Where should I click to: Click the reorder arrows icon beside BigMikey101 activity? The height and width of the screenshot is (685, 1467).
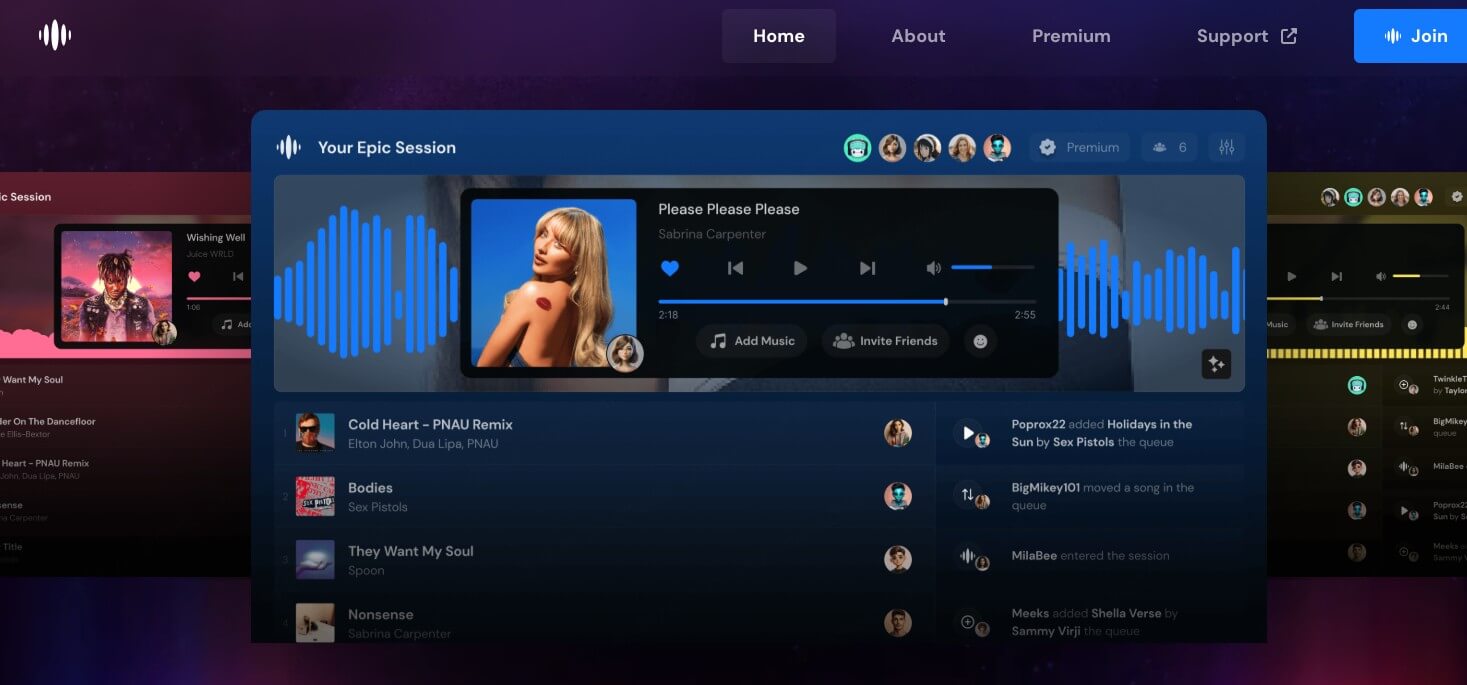968,495
